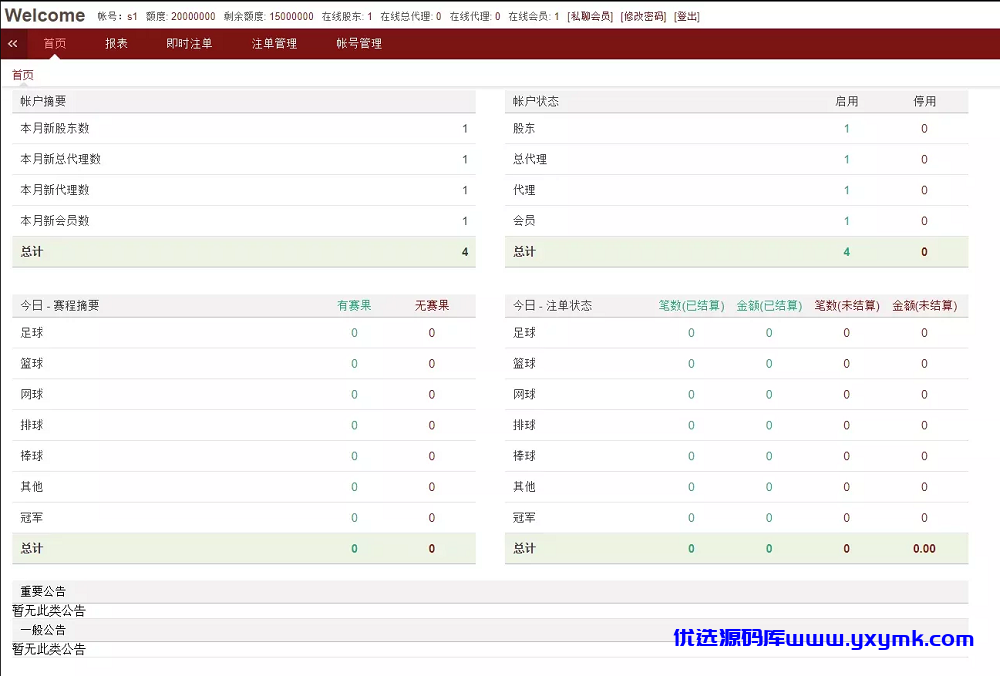
Task: Open the 报表 menu
Action: (x=117, y=44)
